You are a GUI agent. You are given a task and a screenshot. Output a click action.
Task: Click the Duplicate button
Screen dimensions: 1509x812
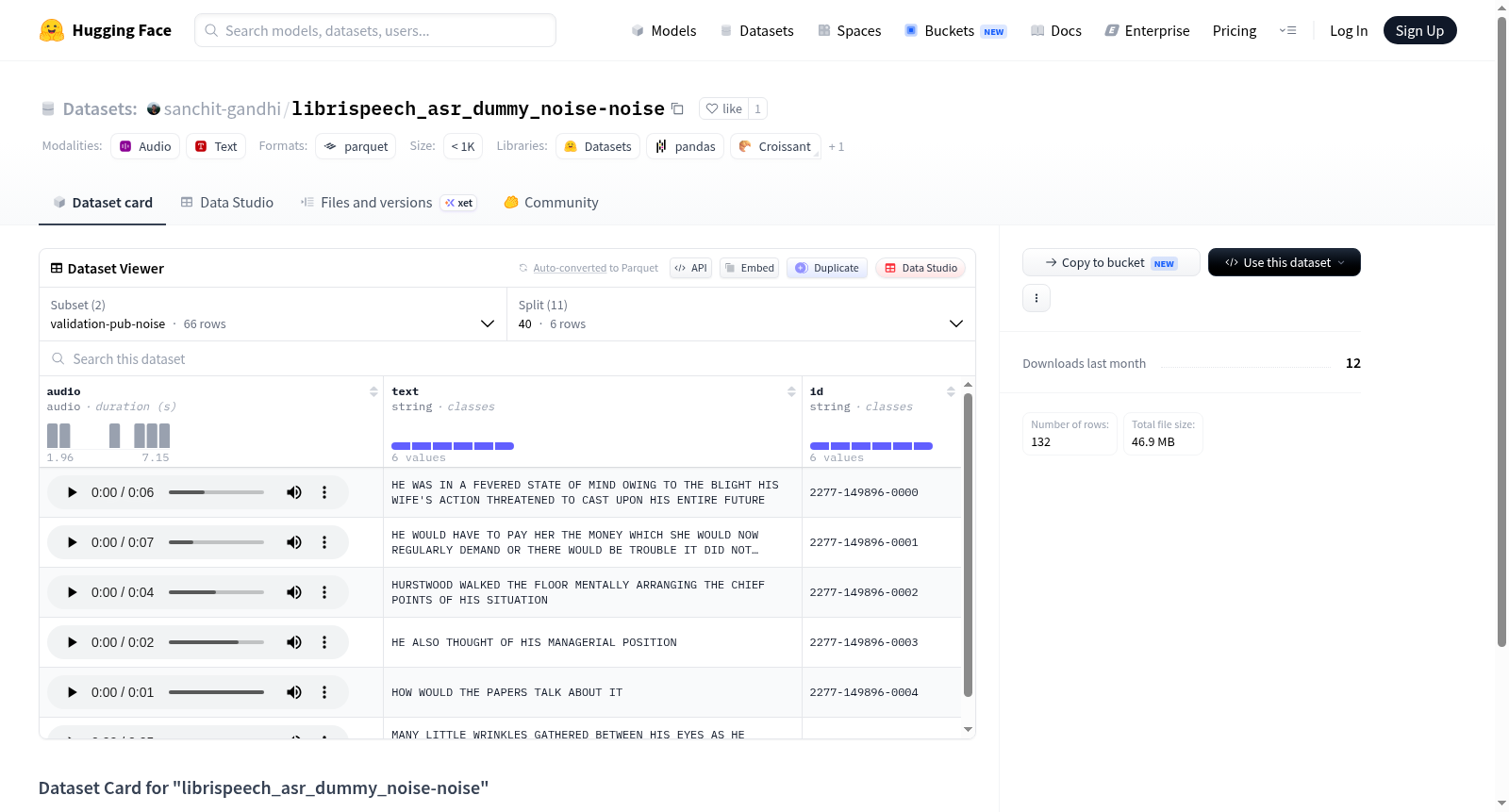[x=827, y=268]
